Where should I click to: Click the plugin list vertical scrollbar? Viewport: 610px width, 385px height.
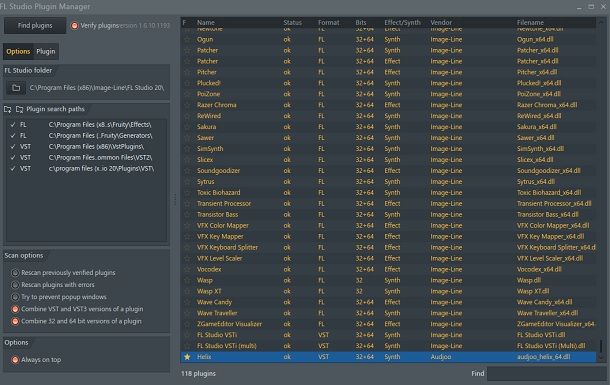pos(601,346)
